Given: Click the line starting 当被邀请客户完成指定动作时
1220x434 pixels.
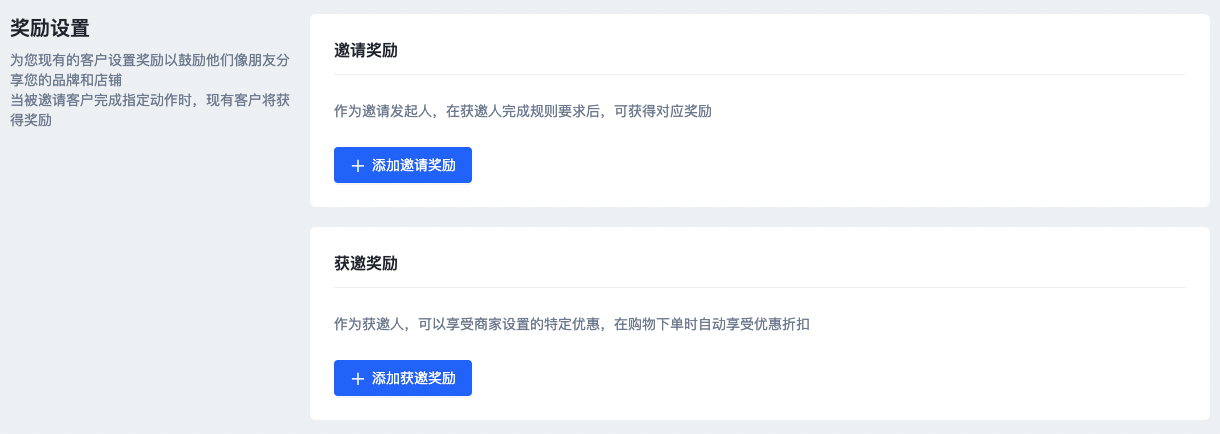Looking at the screenshot, I should [x=150, y=100].
